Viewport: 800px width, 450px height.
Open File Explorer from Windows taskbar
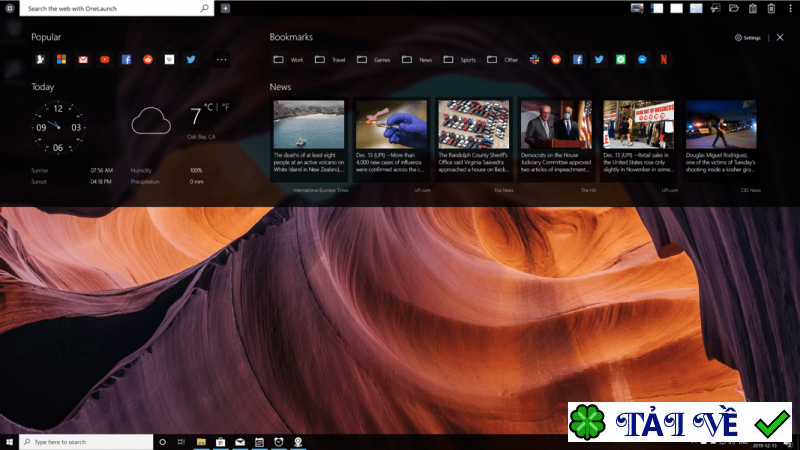tap(201, 442)
